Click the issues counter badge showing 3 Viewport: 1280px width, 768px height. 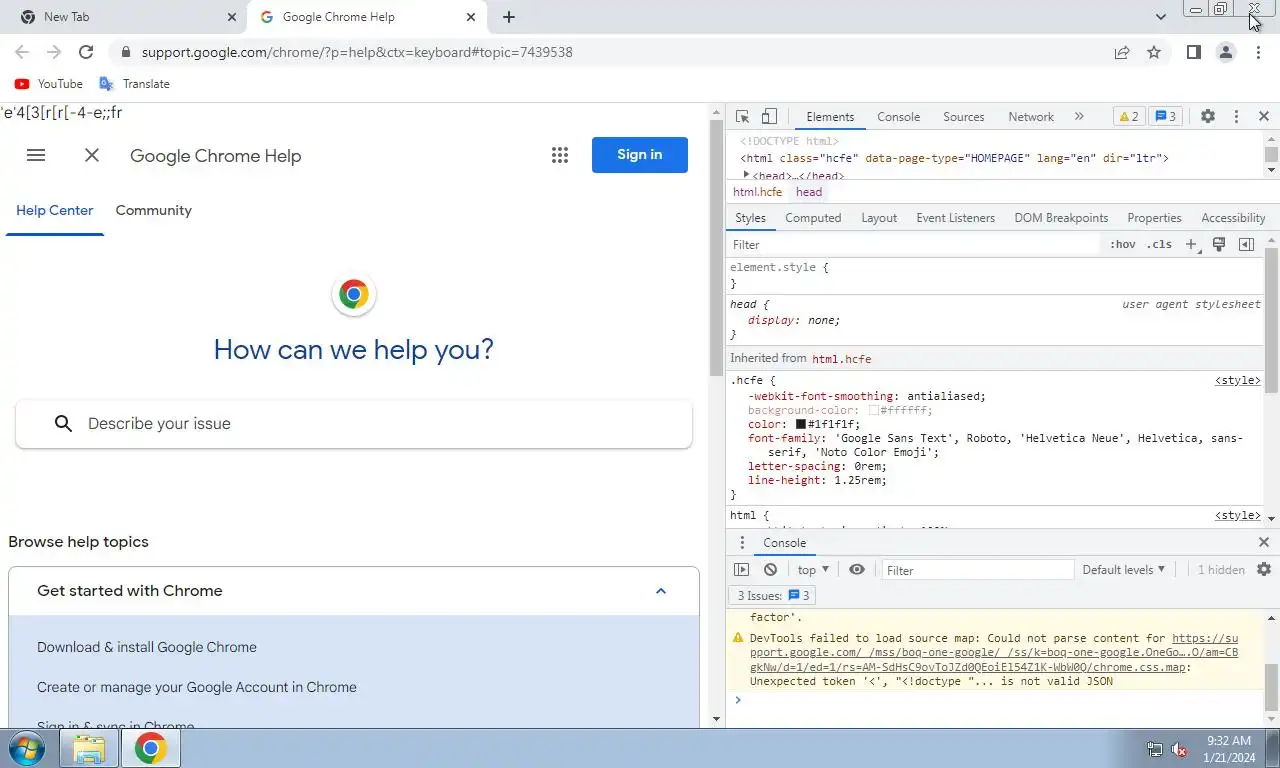tap(1165, 117)
